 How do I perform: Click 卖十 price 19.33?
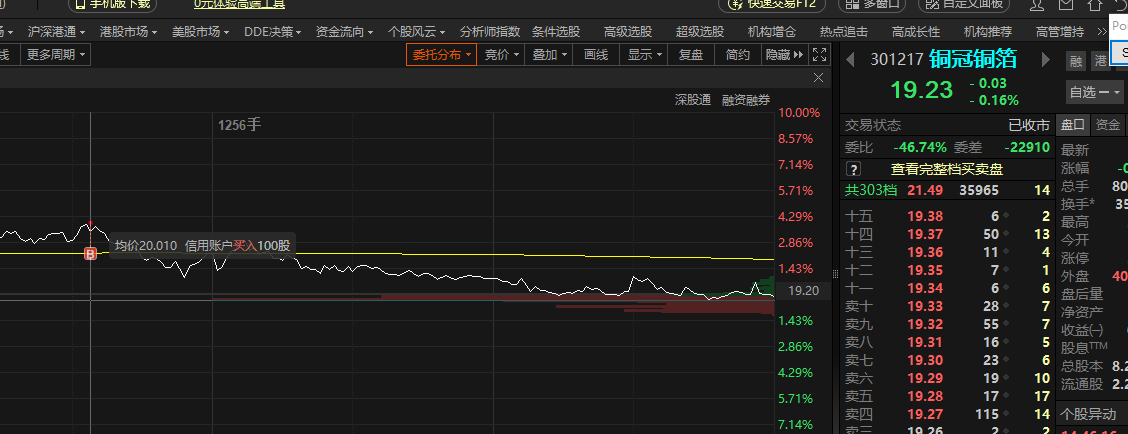pyautogui.click(x=925, y=307)
